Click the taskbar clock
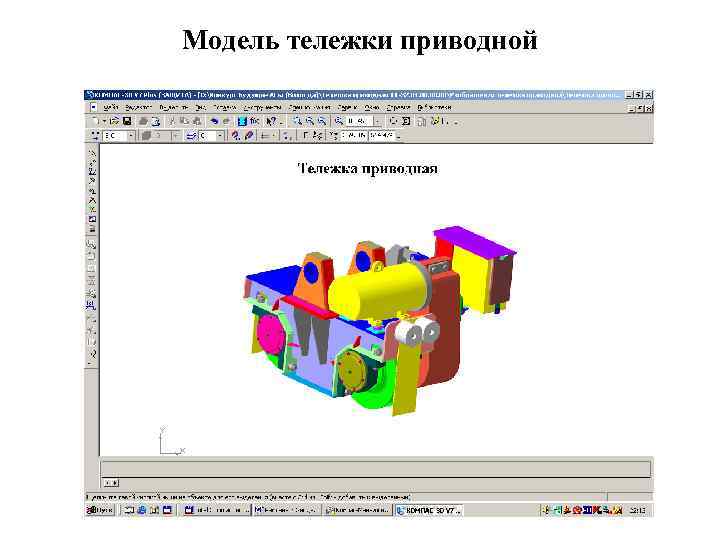Screen dimensions: 720x540 pos(637,510)
